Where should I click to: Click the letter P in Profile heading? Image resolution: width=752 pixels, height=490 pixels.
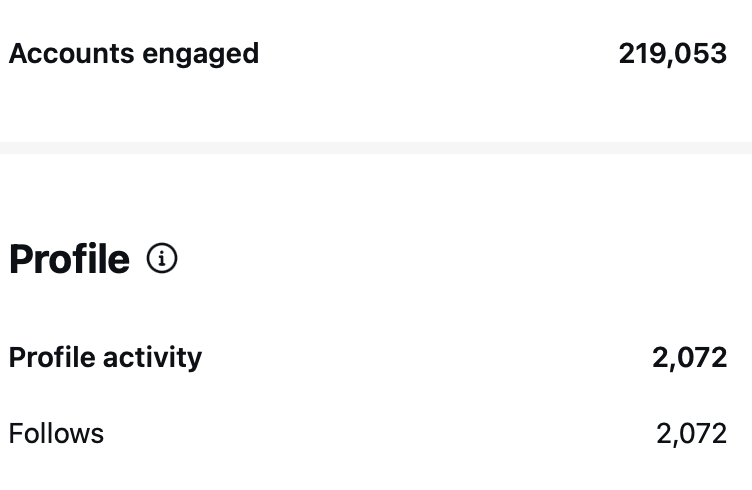pos(21,260)
